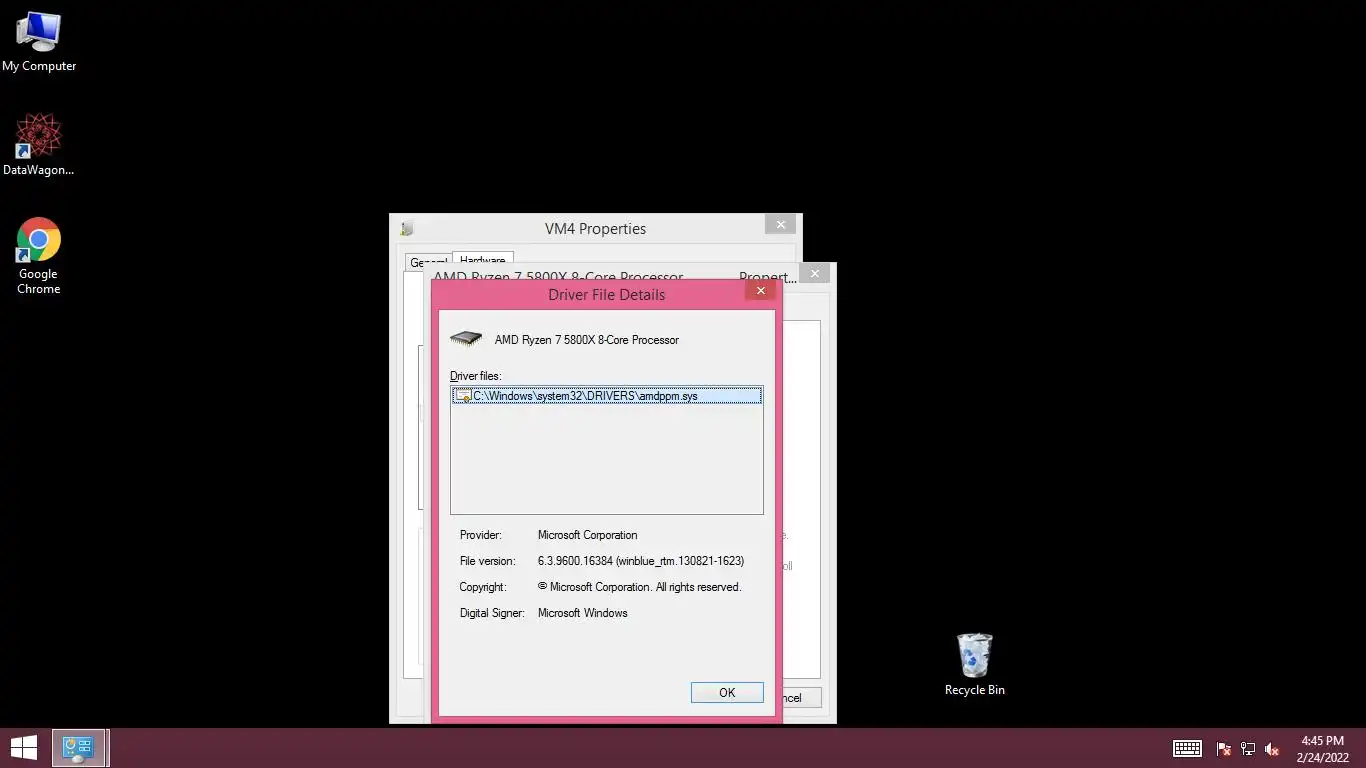1366x768 pixels.
Task: Click the processor chip icon in dialog
Action: 466,339
